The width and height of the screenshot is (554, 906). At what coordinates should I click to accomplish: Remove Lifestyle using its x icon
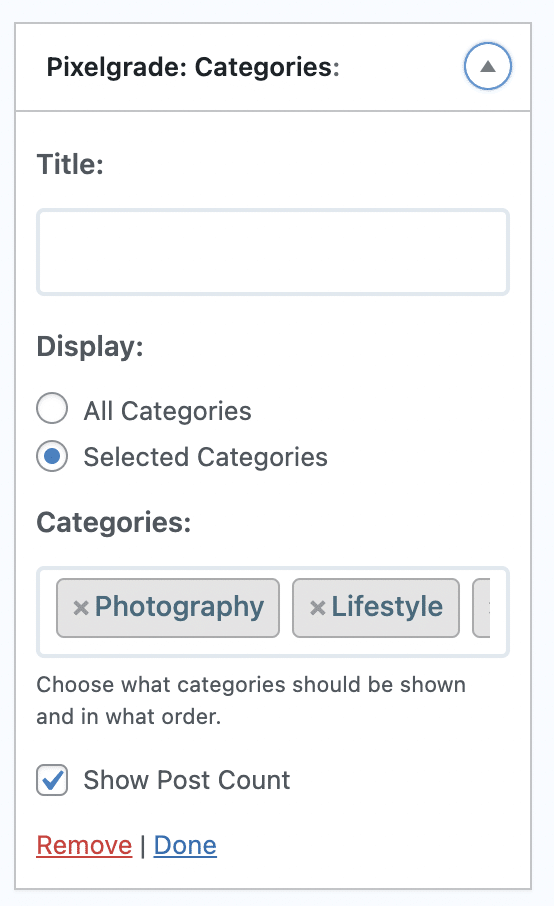tap(318, 608)
